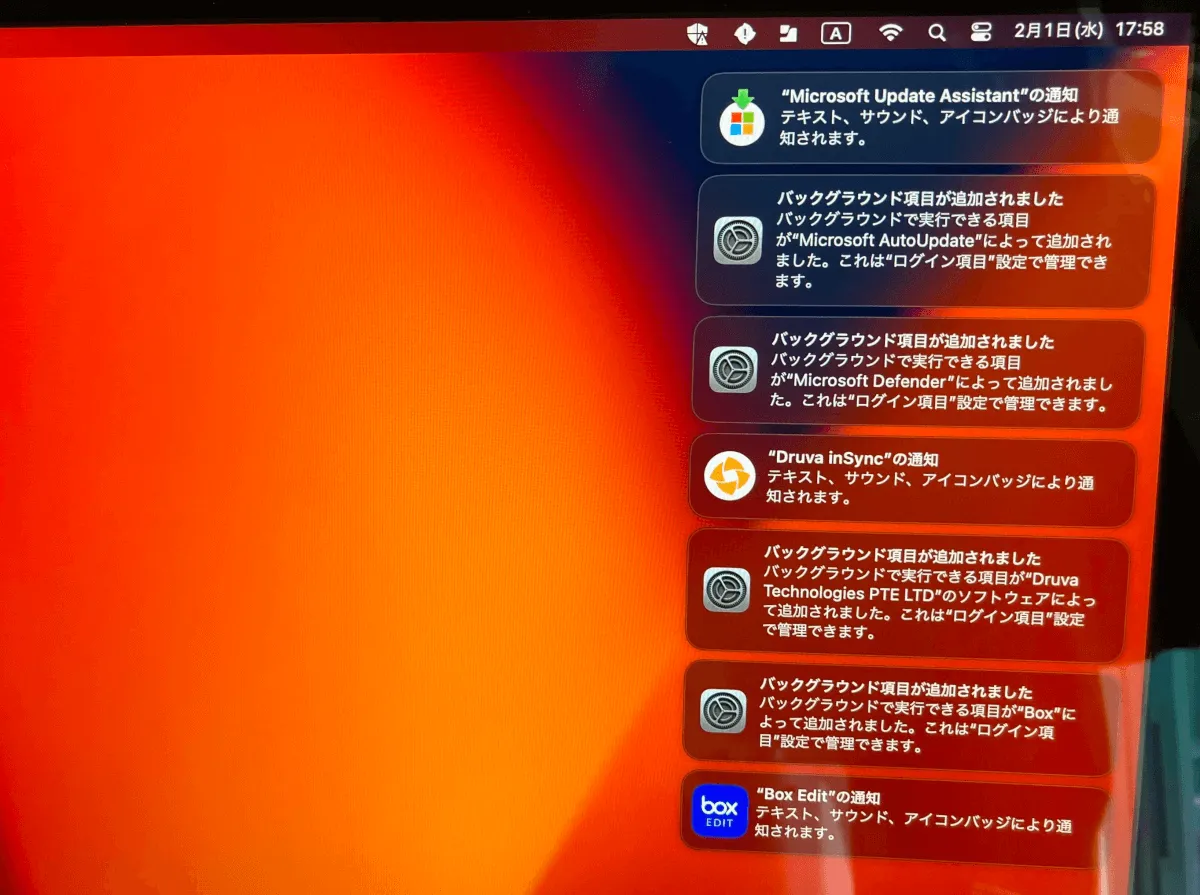Click settings icon in Microsoft AutoUpdate notification
The height and width of the screenshot is (895, 1200).
click(x=738, y=240)
